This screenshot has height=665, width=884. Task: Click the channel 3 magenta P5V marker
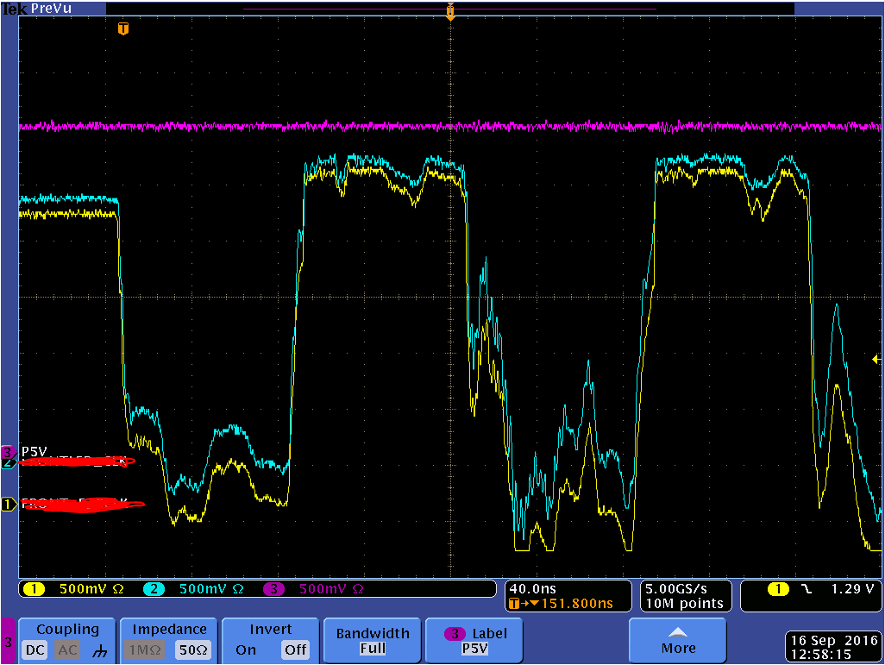tap(8, 452)
